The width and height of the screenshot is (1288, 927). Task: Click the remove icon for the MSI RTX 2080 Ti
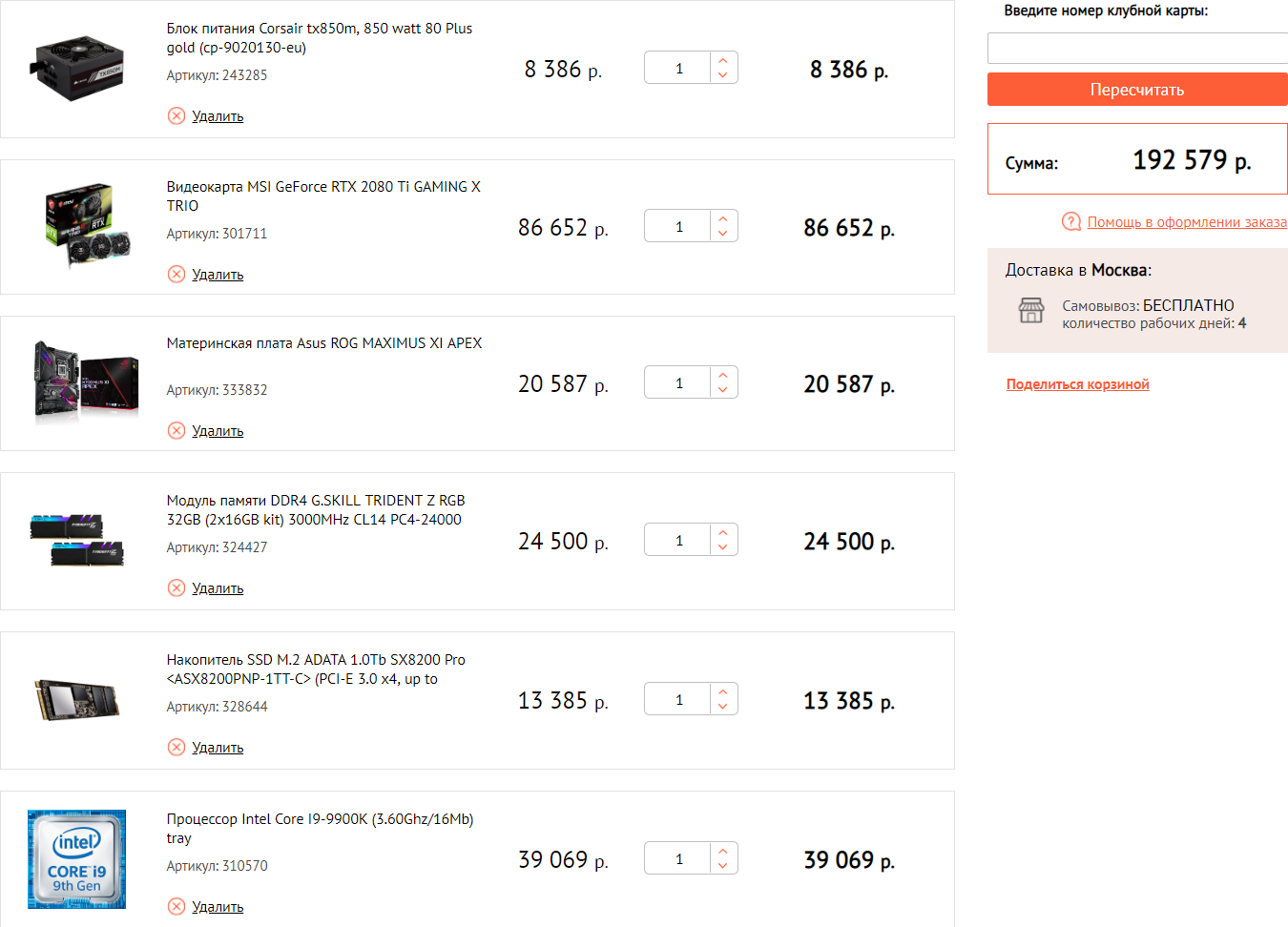[177, 275]
